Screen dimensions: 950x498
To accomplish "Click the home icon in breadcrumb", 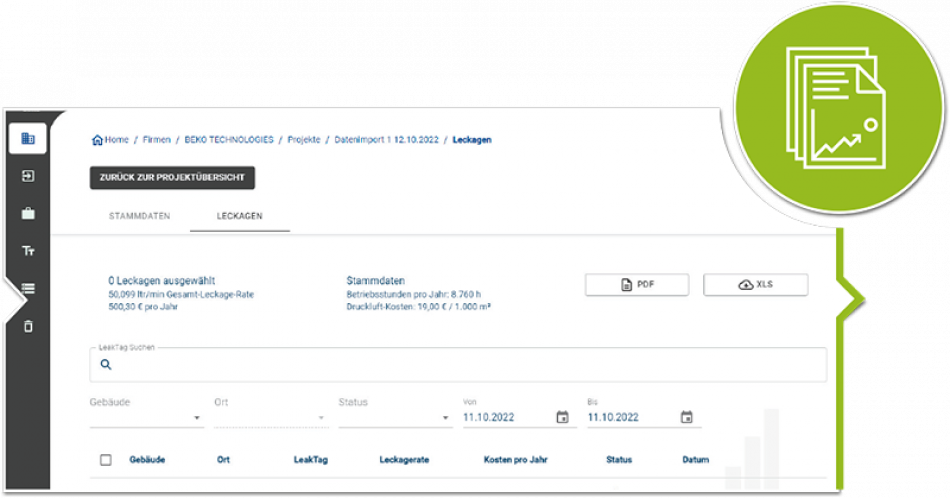I will 97,140.
